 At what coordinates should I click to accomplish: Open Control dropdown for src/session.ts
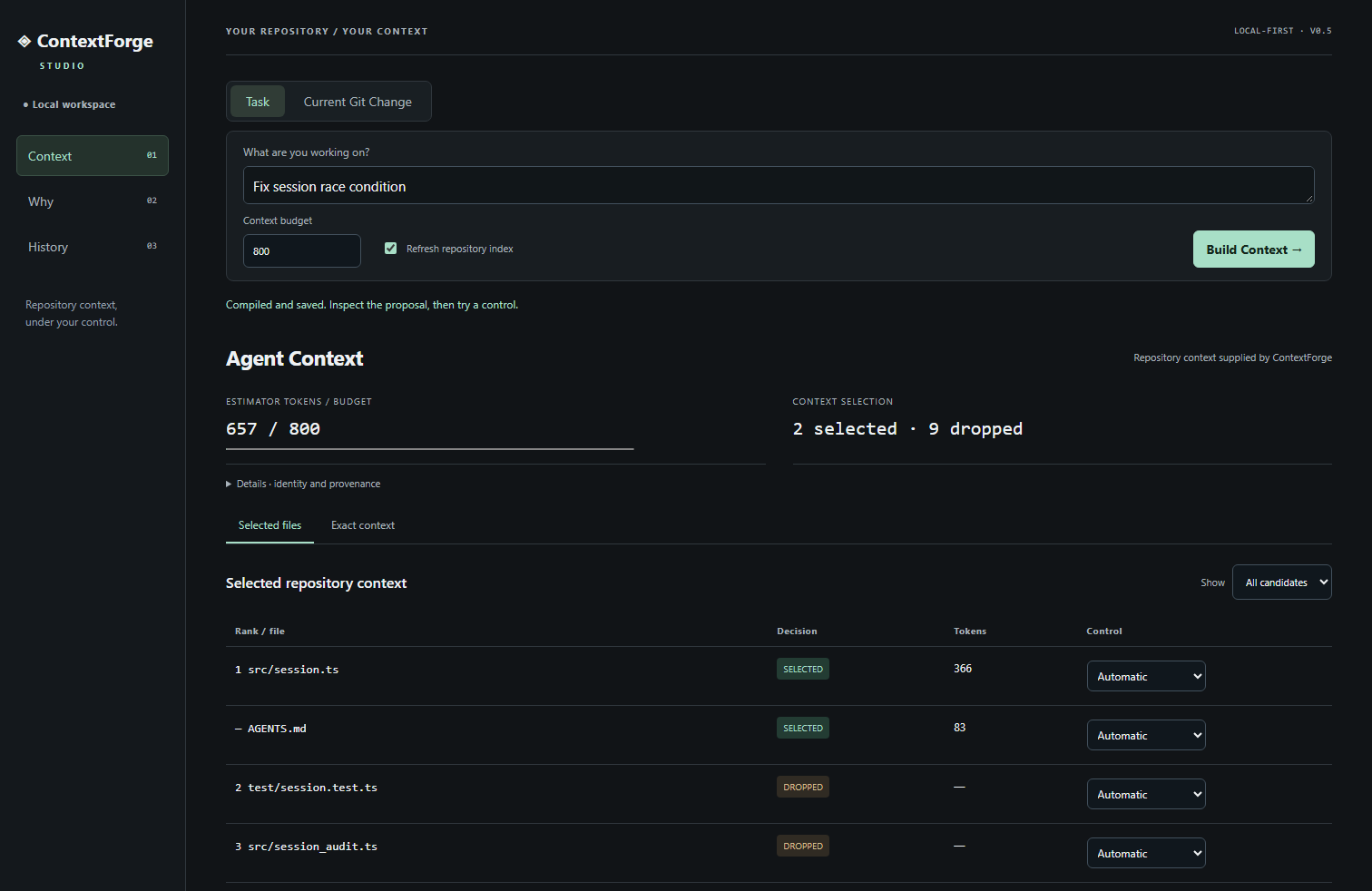[1146, 676]
